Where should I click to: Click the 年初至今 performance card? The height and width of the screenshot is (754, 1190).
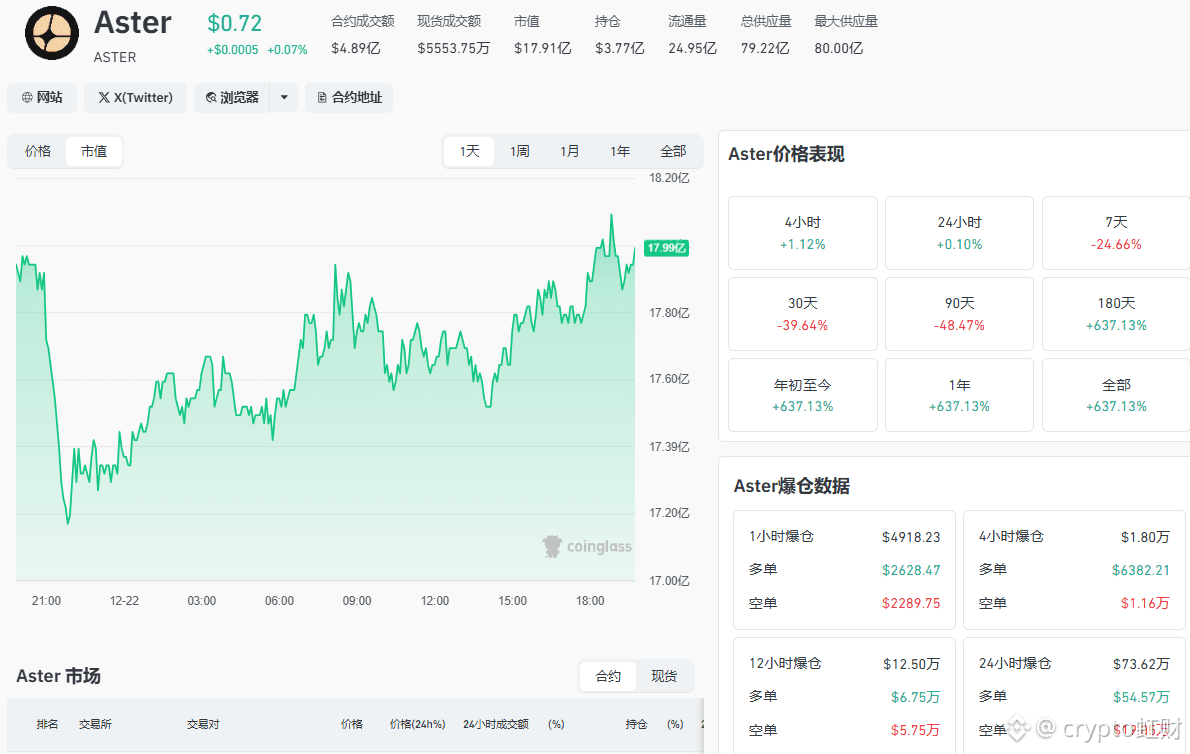point(803,395)
